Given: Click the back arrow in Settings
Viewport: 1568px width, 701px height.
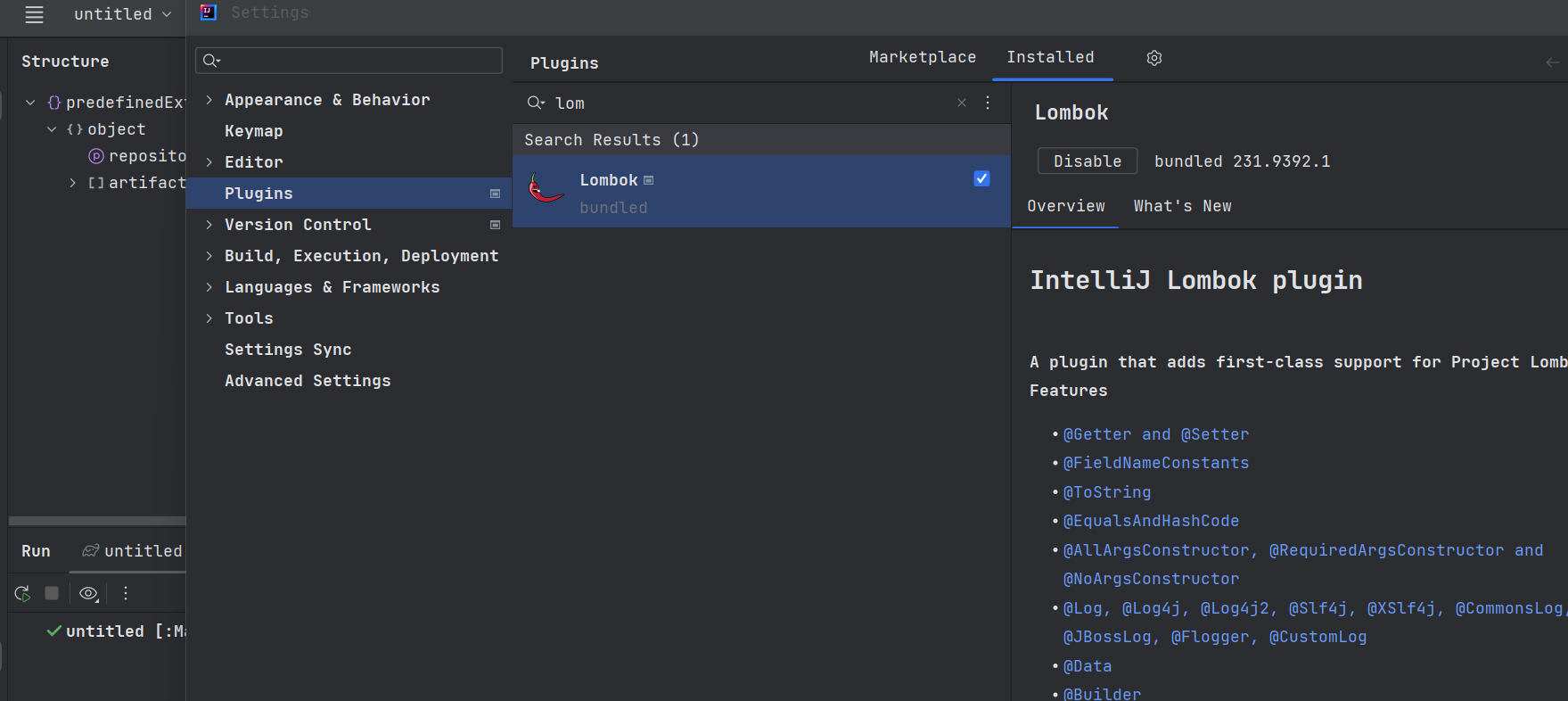Looking at the screenshot, I should pyautogui.click(x=1552, y=62).
